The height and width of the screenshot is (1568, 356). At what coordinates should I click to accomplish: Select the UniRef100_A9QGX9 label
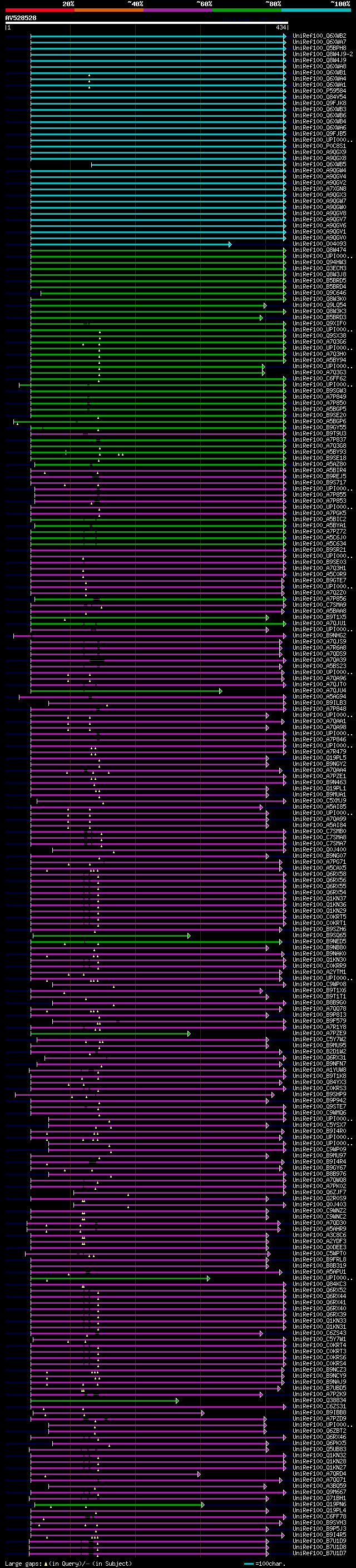tap(319, 152)
